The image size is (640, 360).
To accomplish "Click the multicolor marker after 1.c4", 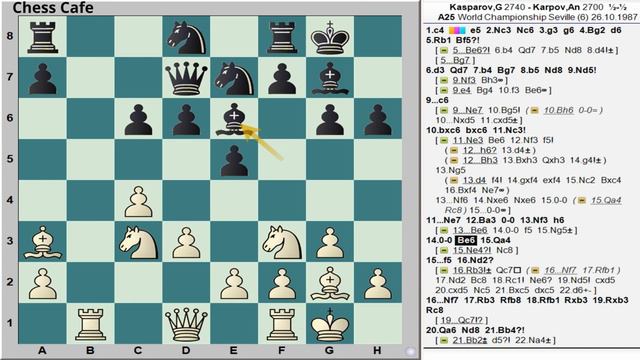I will (457, 30).
